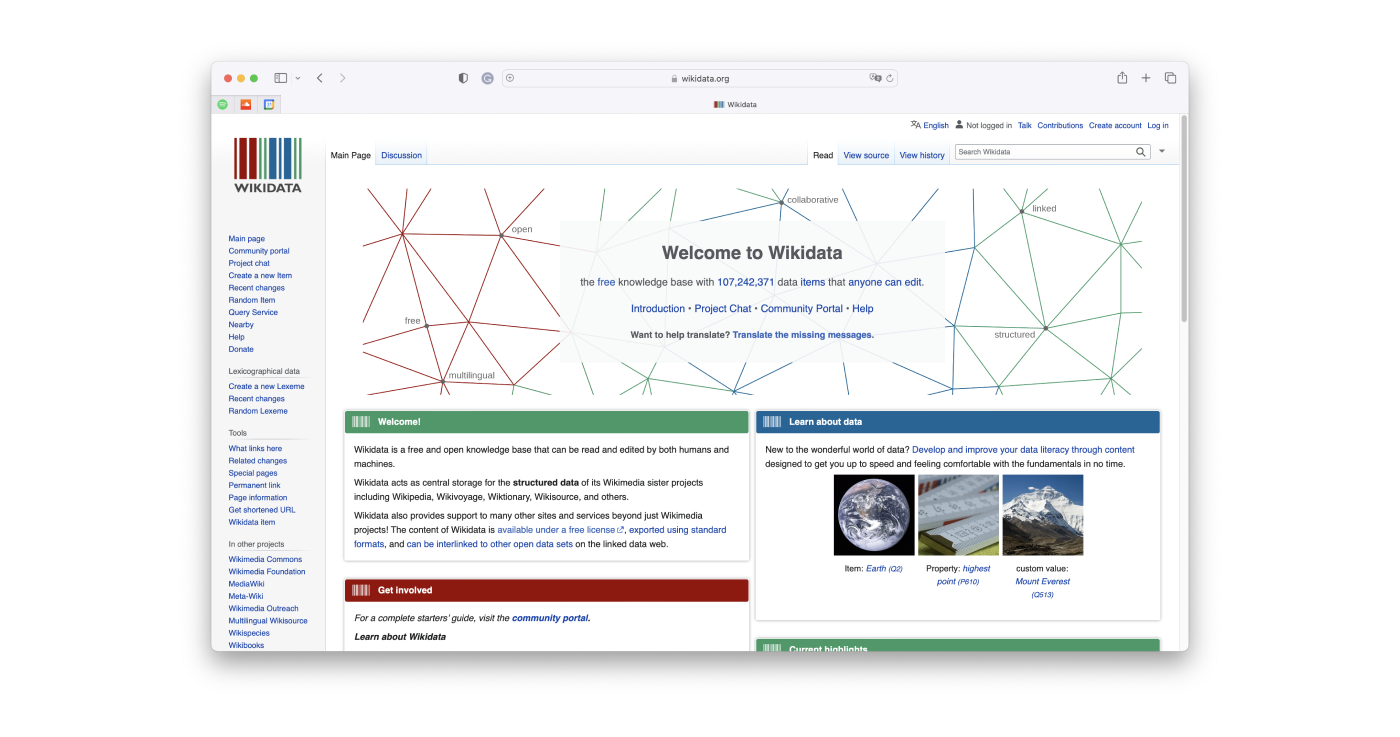Screen dimensions: 1400x737
Task: Click the search magnifier icon
Action: click(1141, 152)
